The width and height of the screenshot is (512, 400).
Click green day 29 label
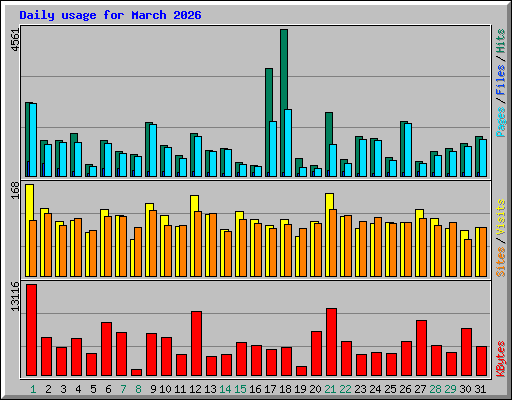(450, 389)
